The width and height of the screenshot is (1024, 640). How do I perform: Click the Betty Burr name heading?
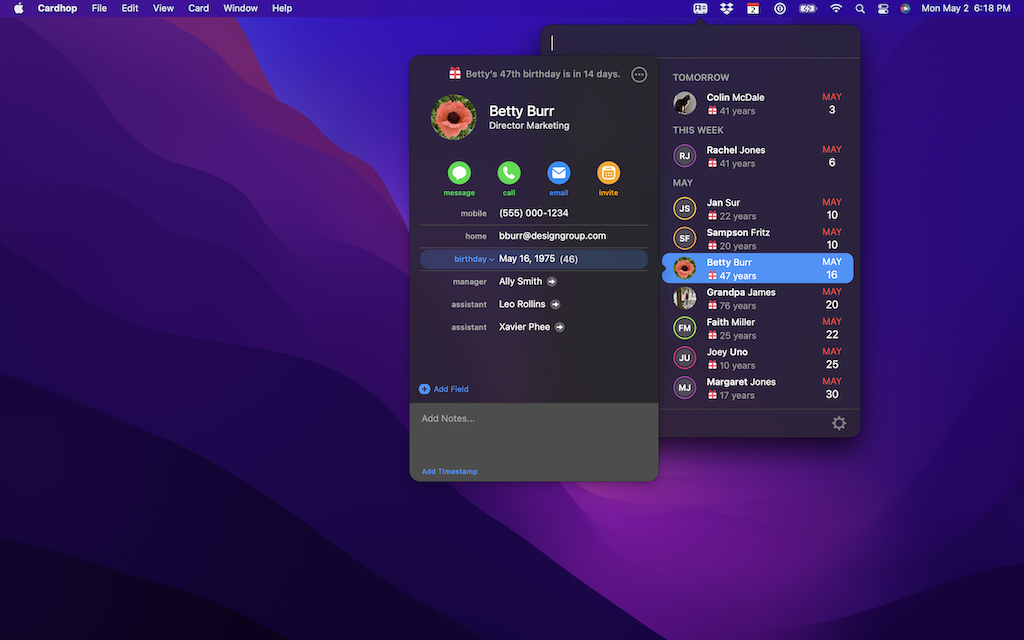click(x=522, y=111)
